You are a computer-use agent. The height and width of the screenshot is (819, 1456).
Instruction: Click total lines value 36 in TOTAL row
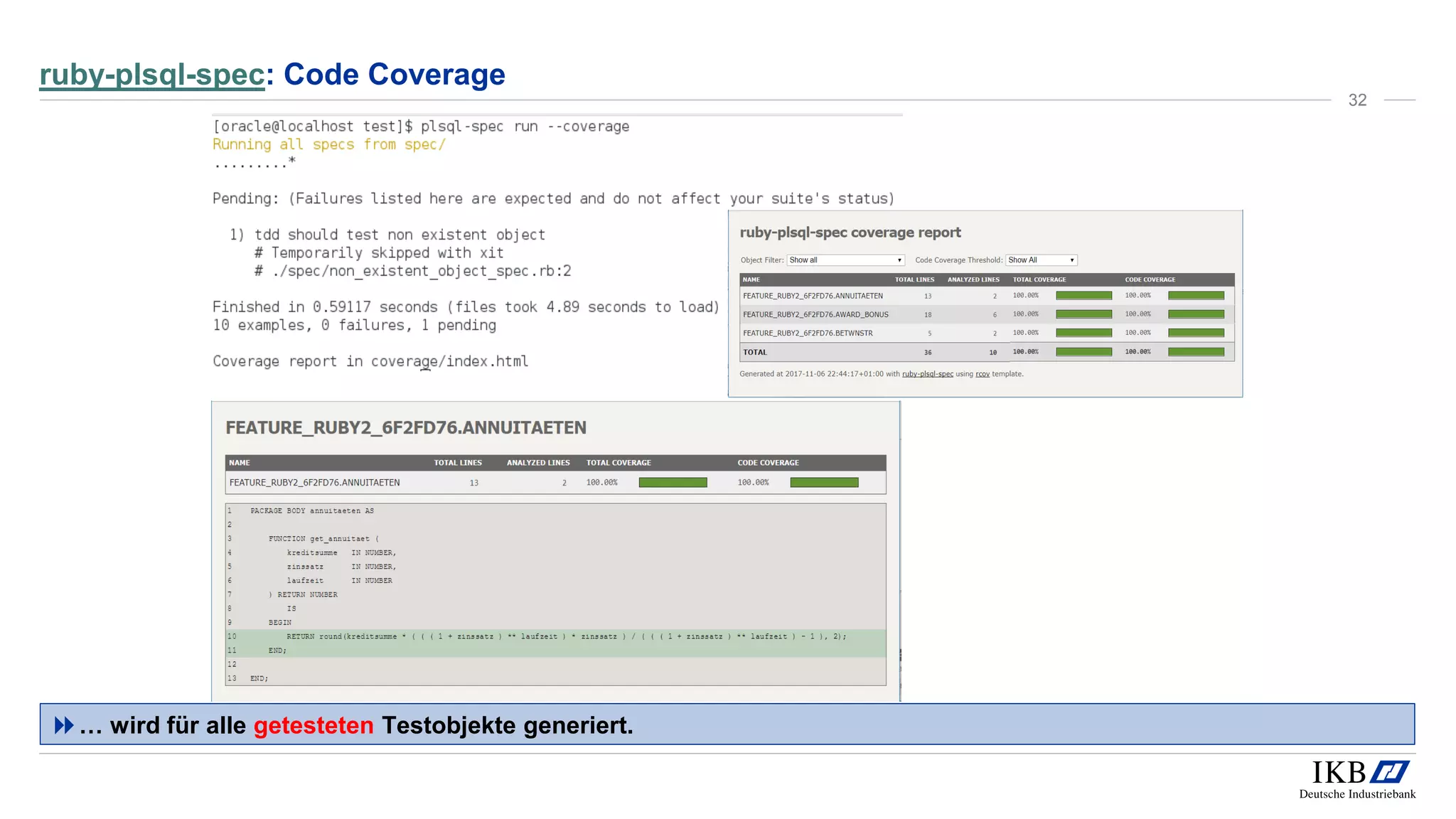point(928,353)
